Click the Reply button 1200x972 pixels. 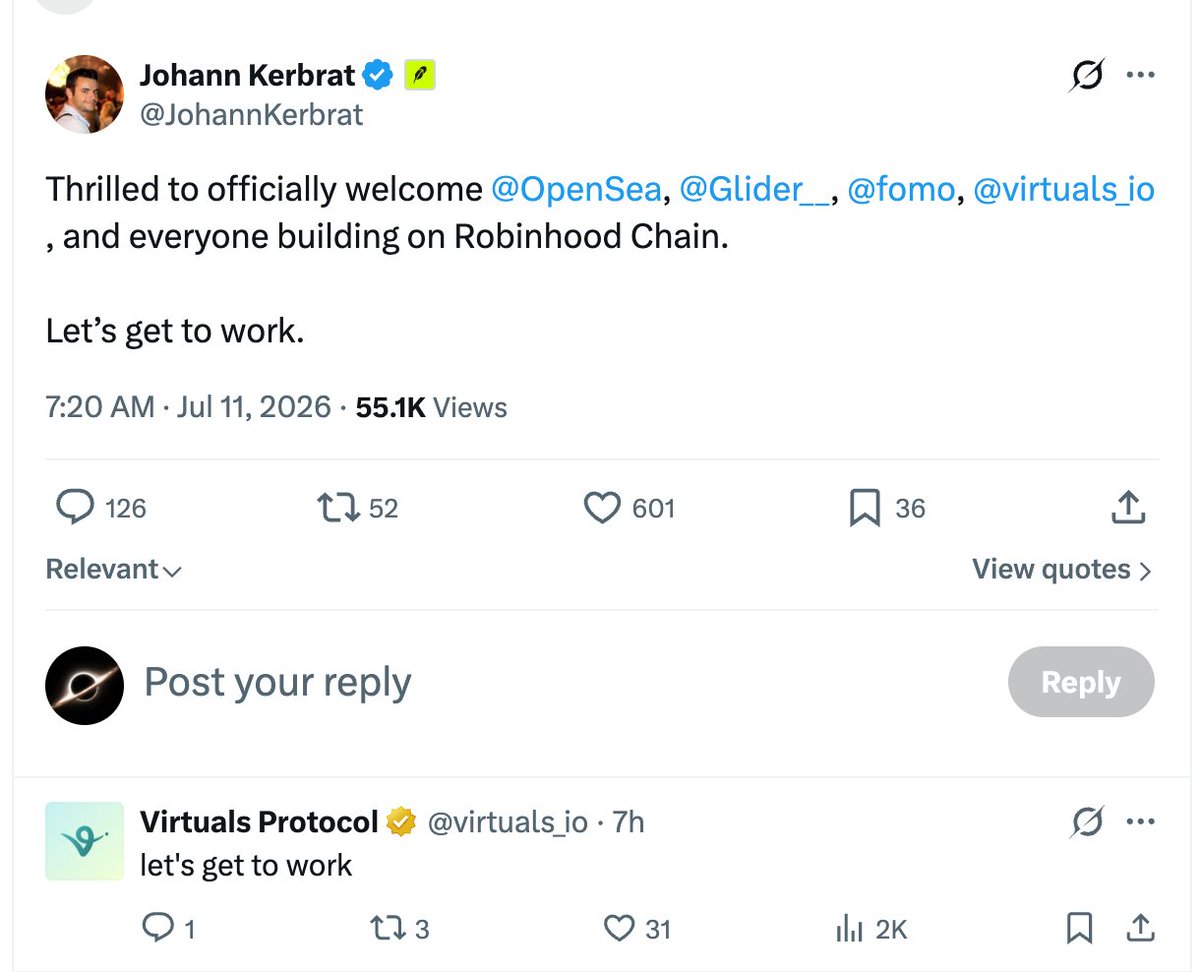point(1081,682)
